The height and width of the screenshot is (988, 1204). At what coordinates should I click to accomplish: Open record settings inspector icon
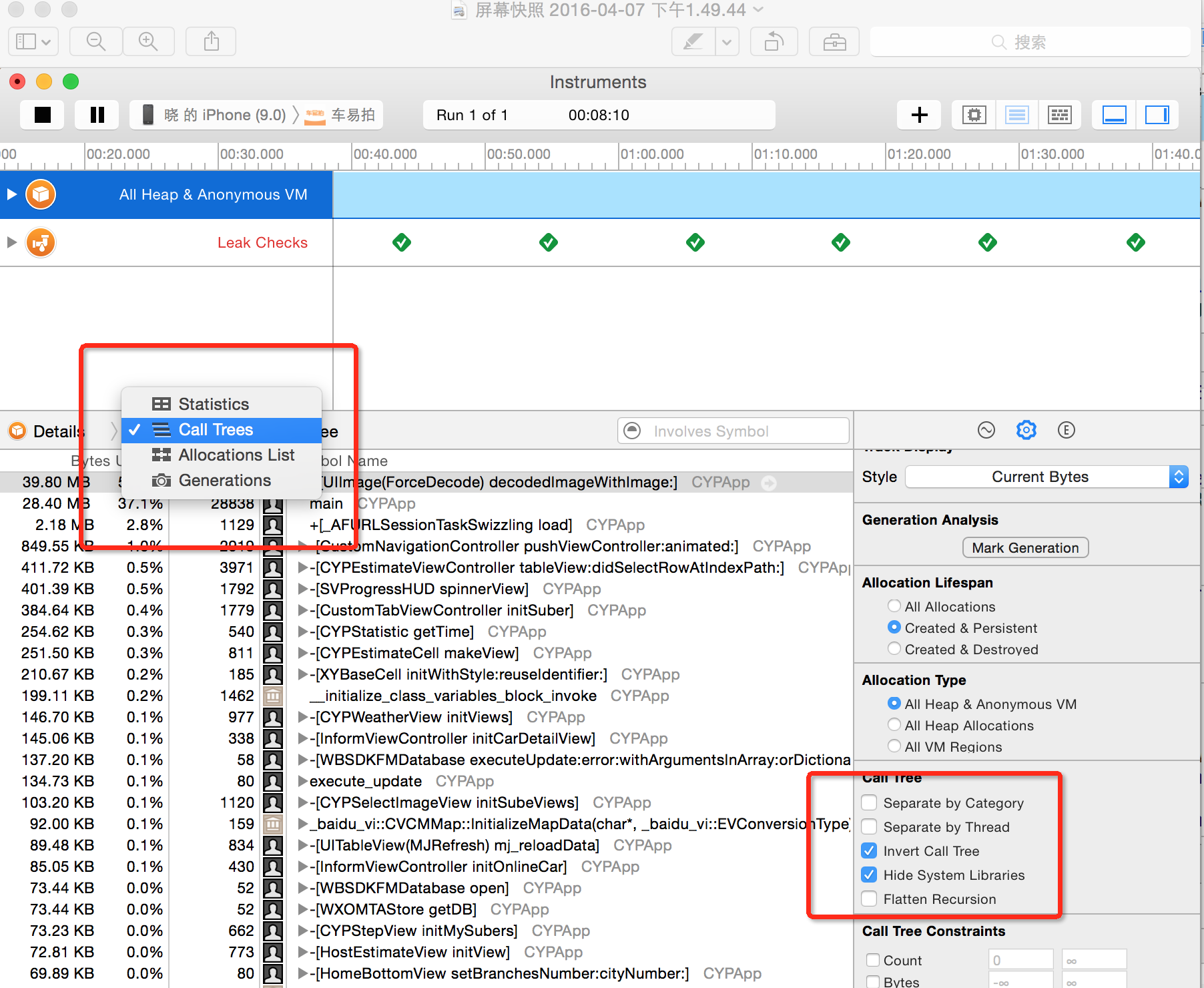click(986, 430)
